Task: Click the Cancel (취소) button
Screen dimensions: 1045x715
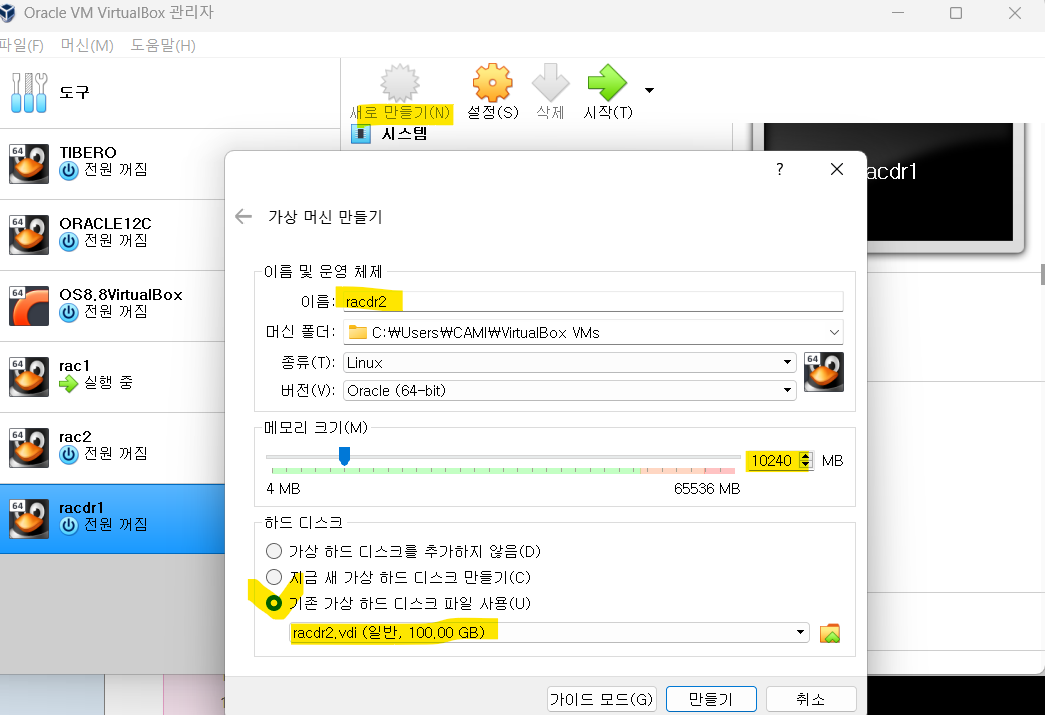Action: [x=811, y=699]
